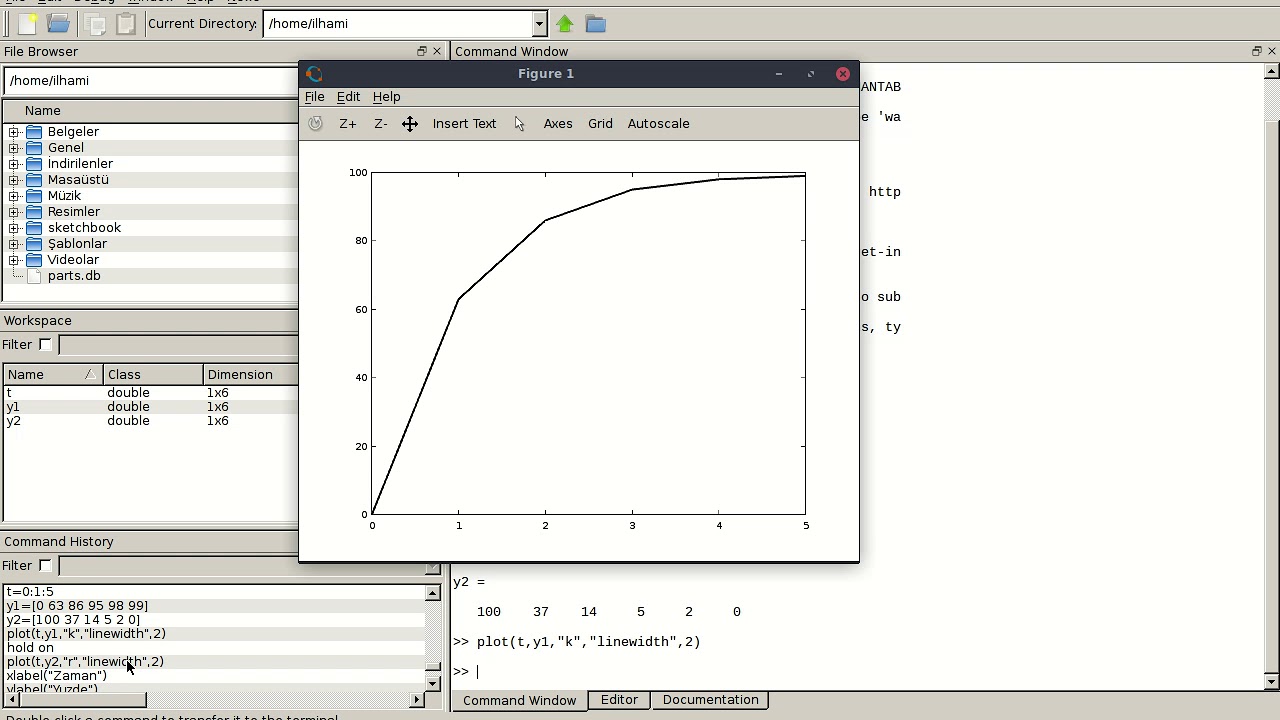Select the rotate tool in Figure 1

pyautogui.click(x=316, y=123)
